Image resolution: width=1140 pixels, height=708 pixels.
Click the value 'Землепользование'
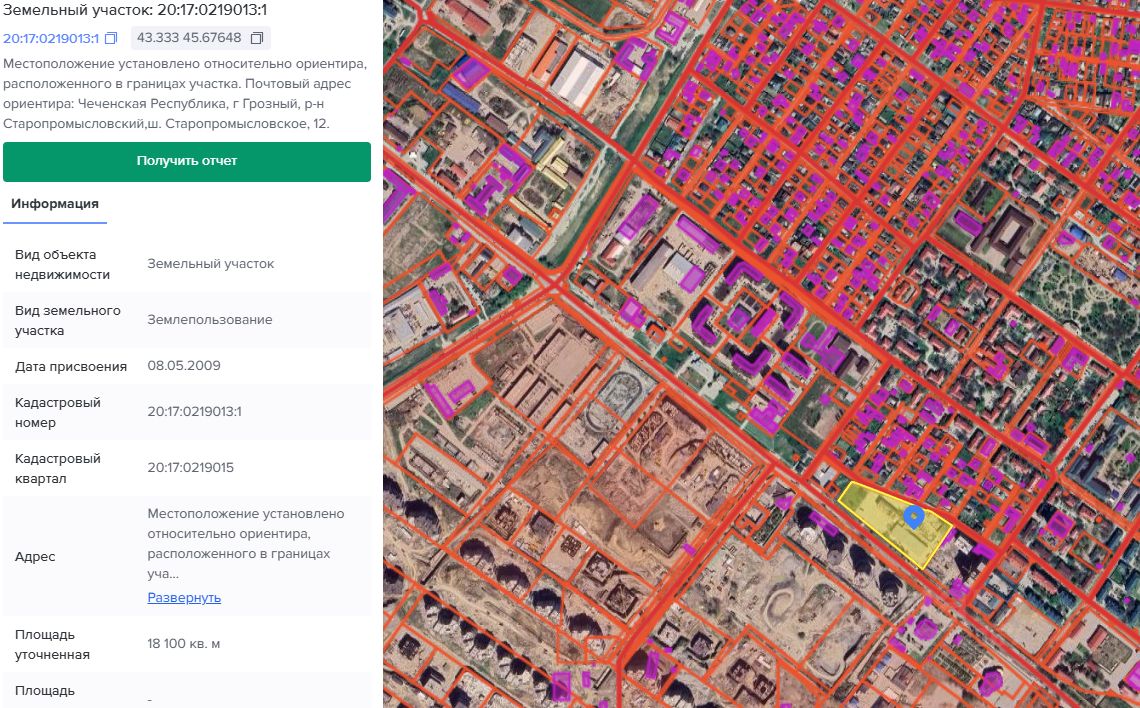point(210,319)
